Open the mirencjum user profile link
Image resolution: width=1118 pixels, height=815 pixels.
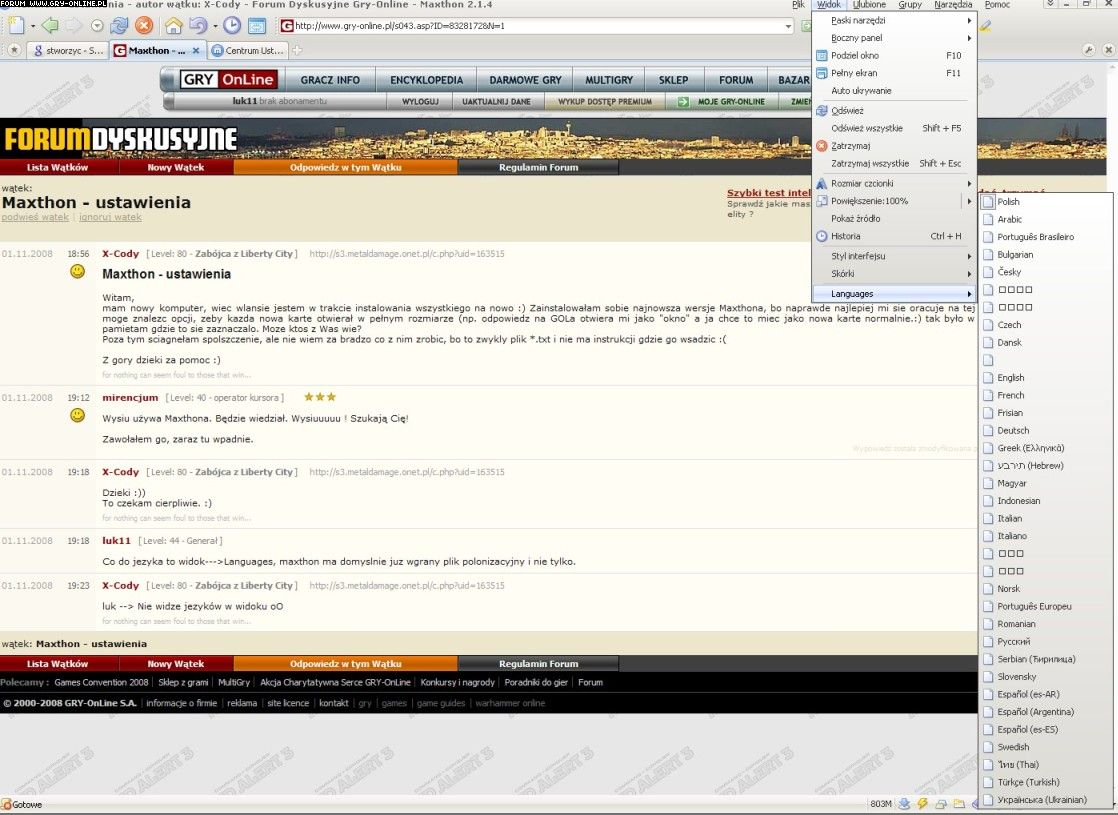coord(130,397)
